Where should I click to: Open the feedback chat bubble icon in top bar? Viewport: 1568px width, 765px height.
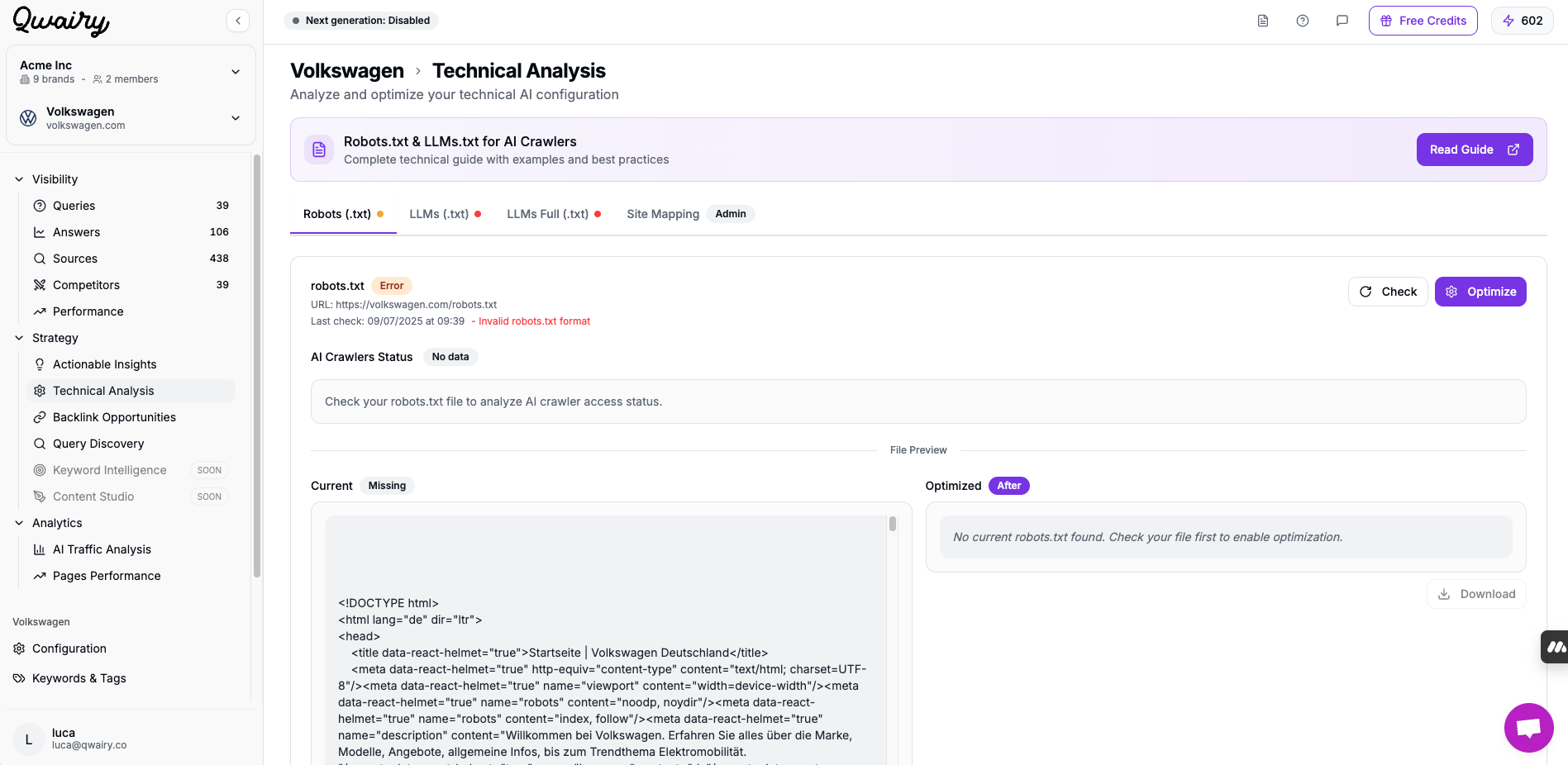coord(1342,21)
